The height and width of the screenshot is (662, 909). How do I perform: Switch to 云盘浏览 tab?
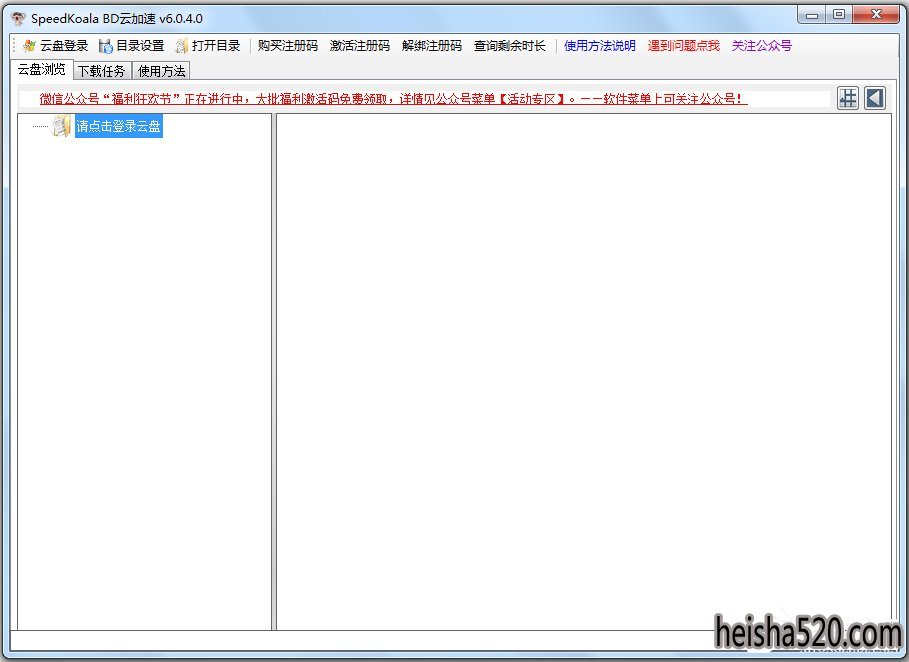pos(42,70)
